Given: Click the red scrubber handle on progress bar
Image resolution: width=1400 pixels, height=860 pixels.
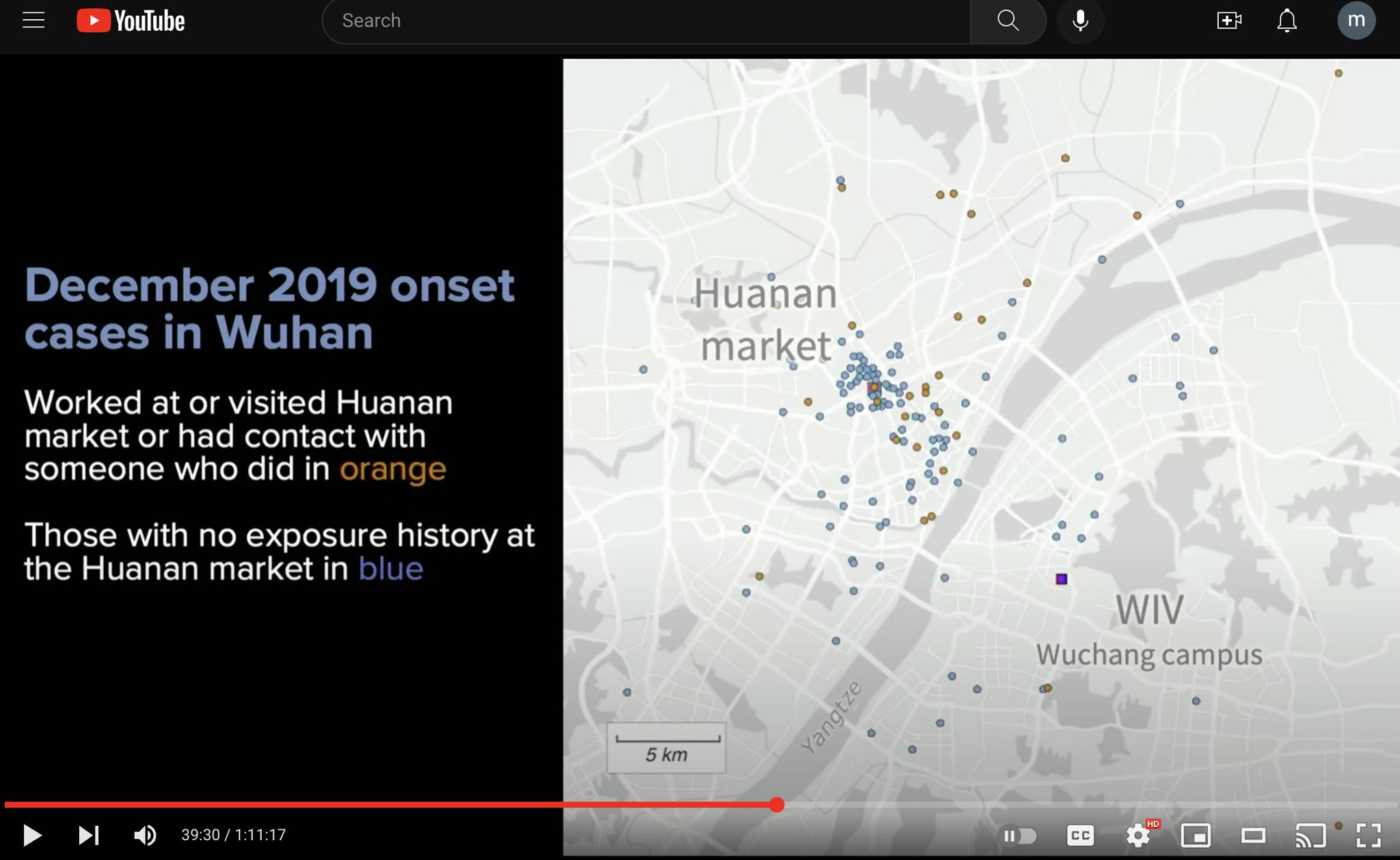Looking at the screenshot, I should [777, 805].
